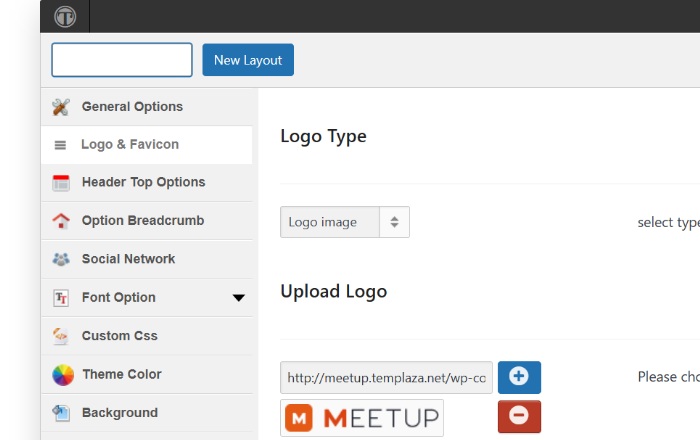Click the Header Top Options layout icon
The image size is (700, 440).
point(61,183)
